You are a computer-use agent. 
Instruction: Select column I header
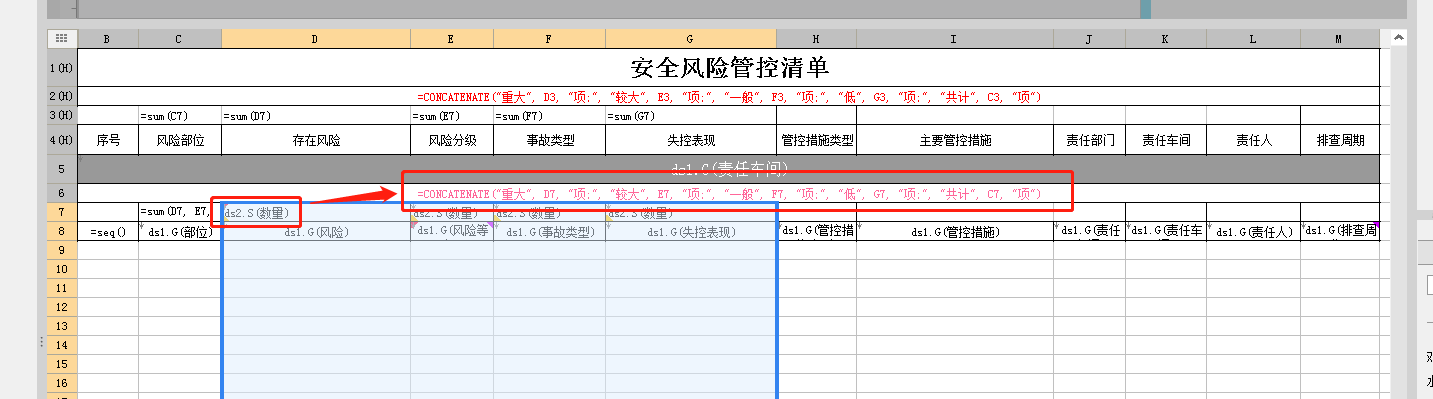(955, 38)
